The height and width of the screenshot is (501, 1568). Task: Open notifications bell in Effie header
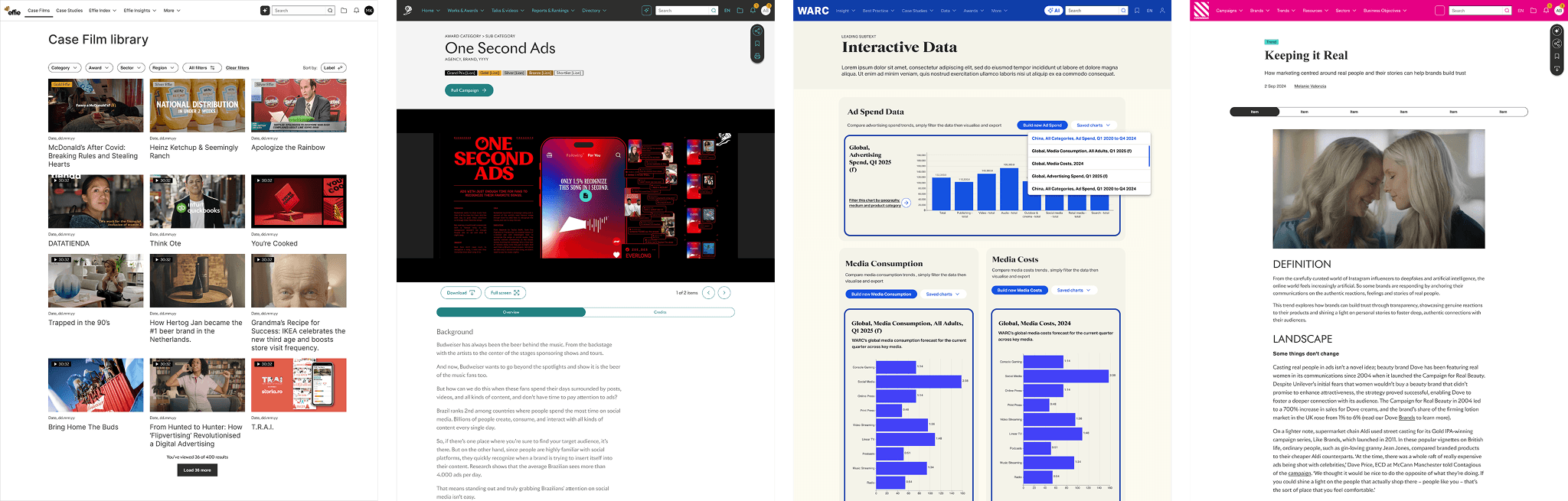(356, 11)
